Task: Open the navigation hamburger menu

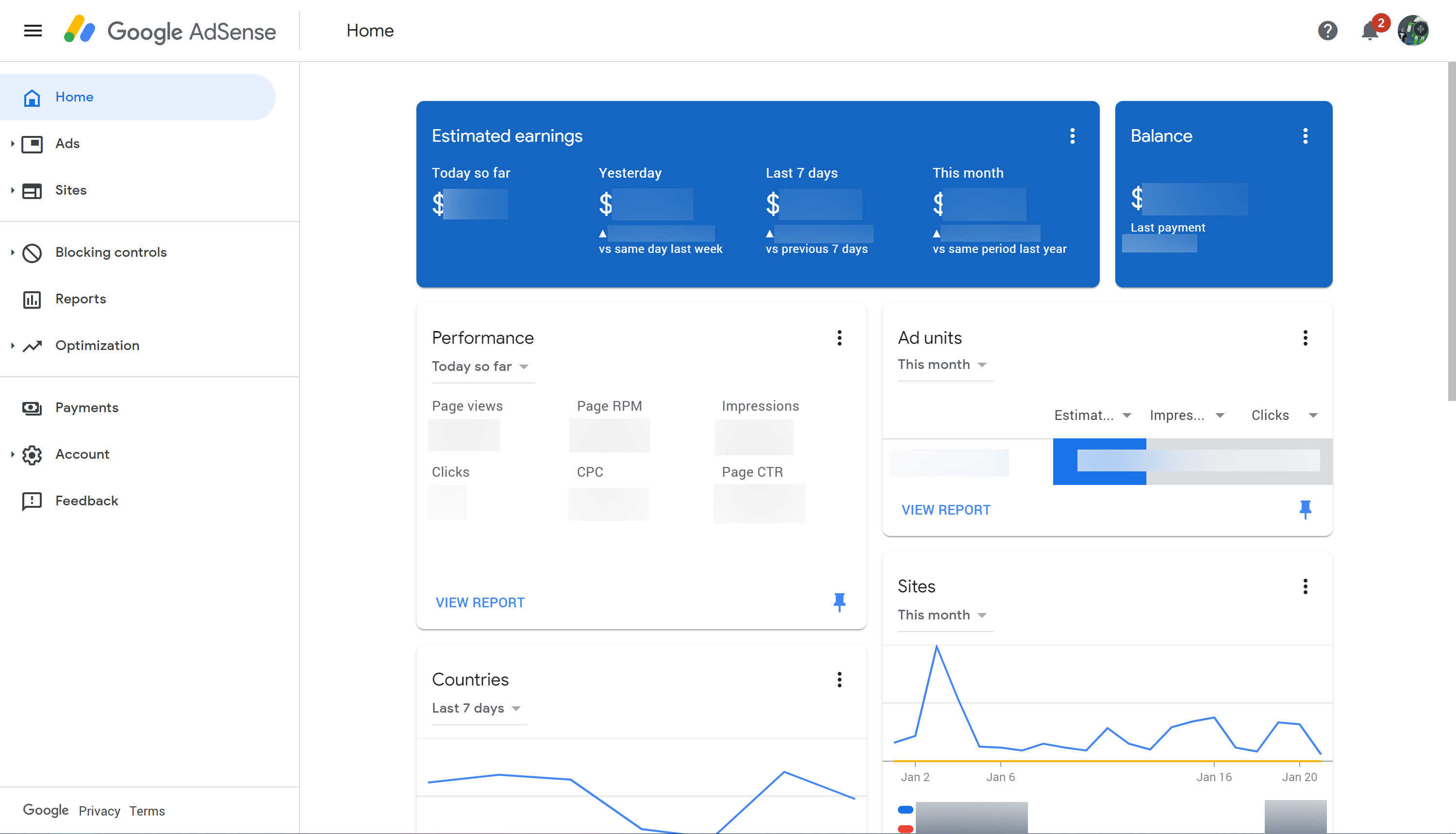Action: click(33, 31)
